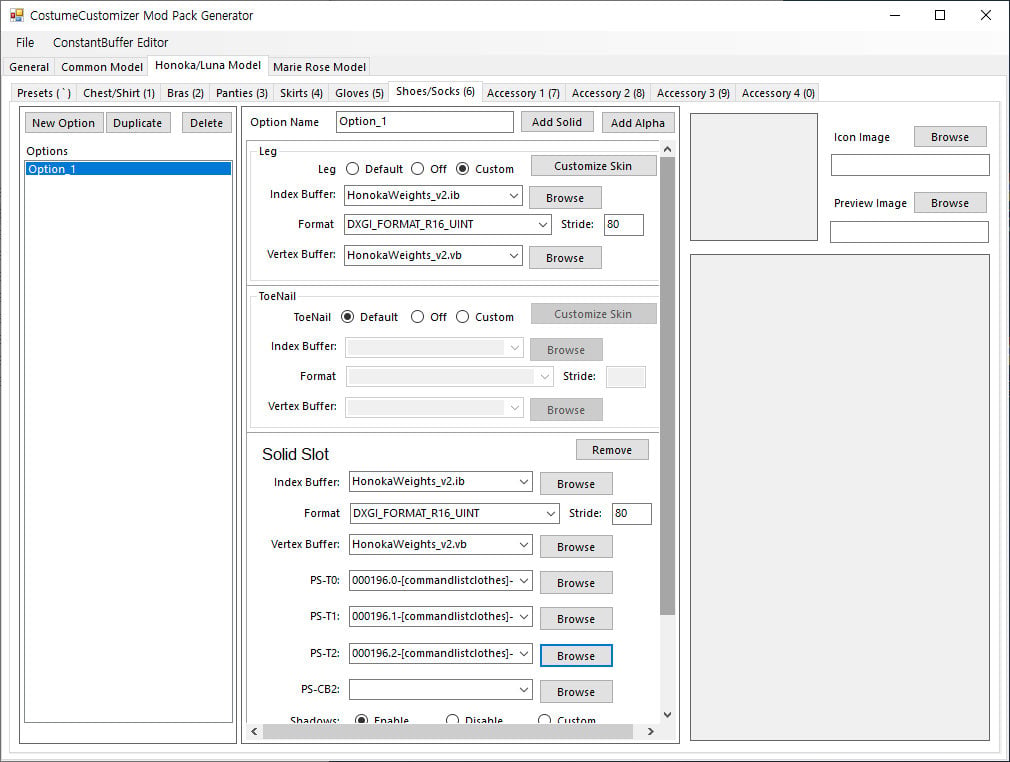Switch to General tab
1010x762 pixels.
click(x=29, y=67)
